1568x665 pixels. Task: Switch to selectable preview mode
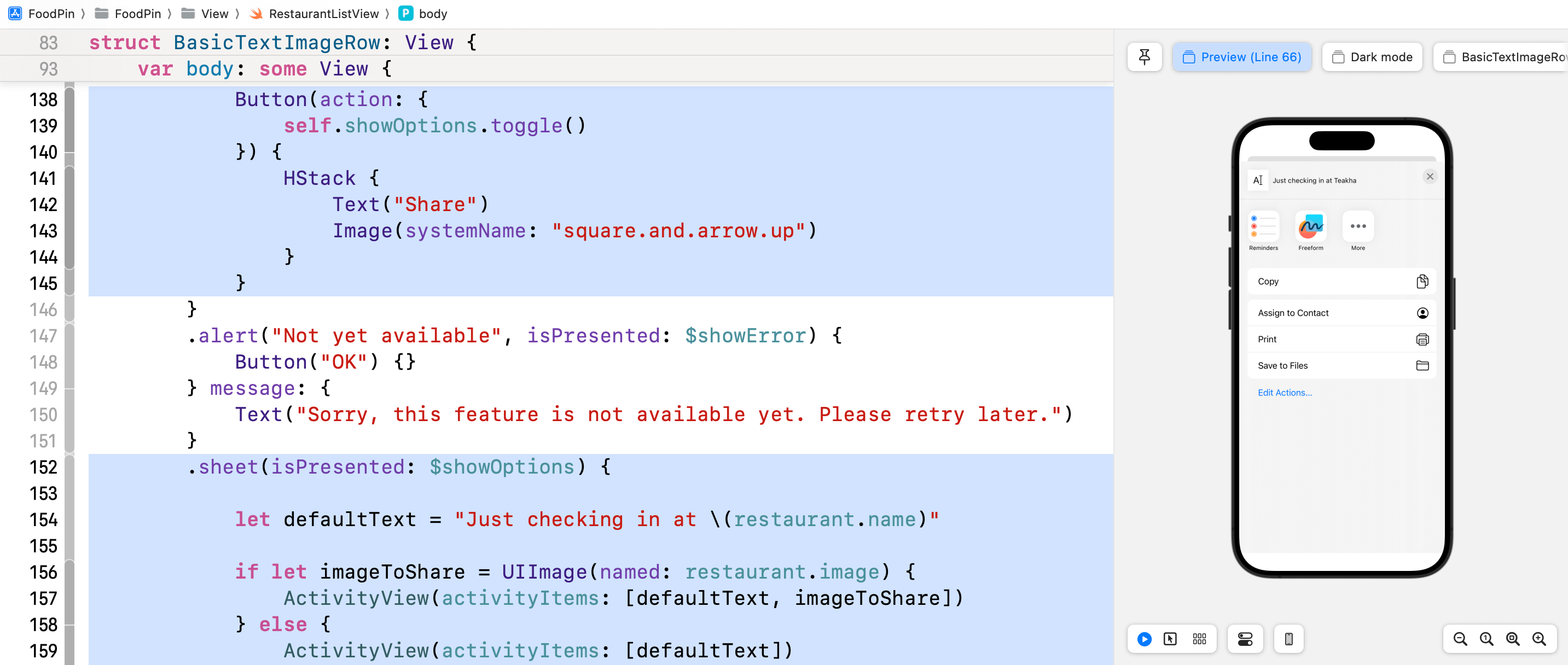pos(1170,639)
